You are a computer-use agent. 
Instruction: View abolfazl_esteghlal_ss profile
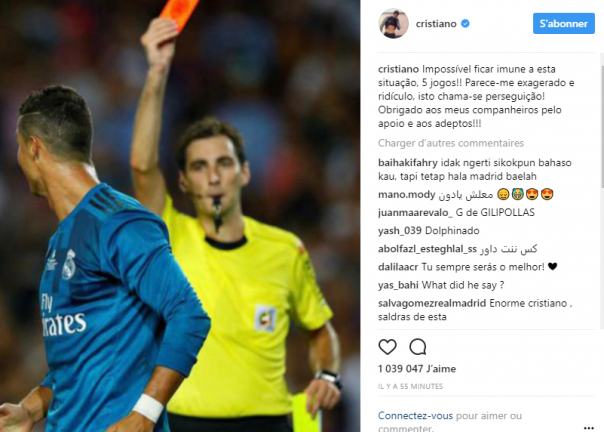point(427,249)
